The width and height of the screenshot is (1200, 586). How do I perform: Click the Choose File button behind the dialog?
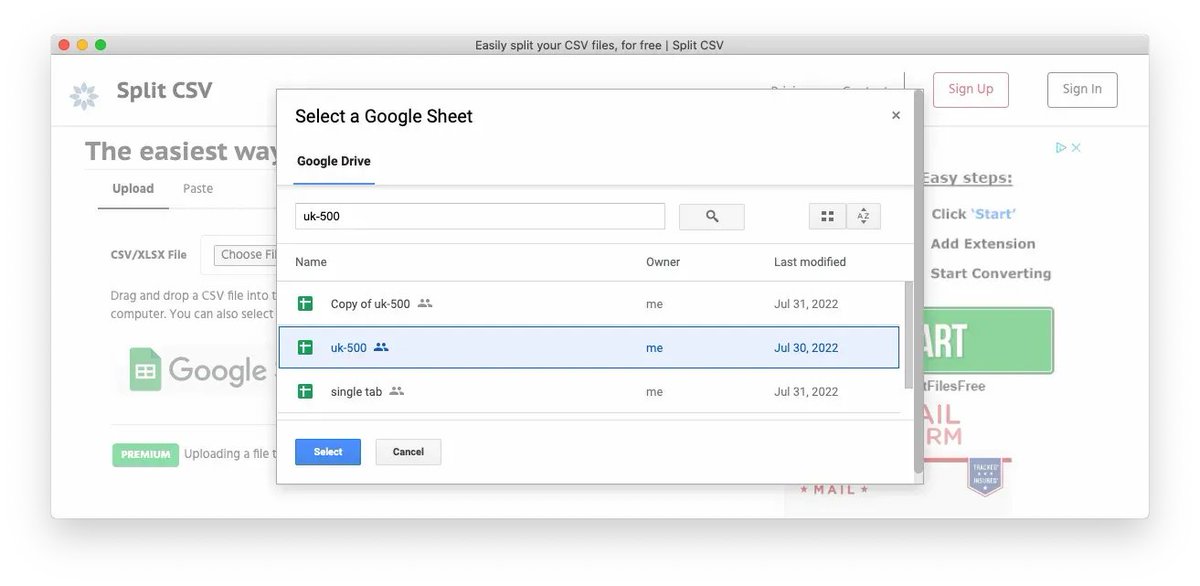(246, 255)
